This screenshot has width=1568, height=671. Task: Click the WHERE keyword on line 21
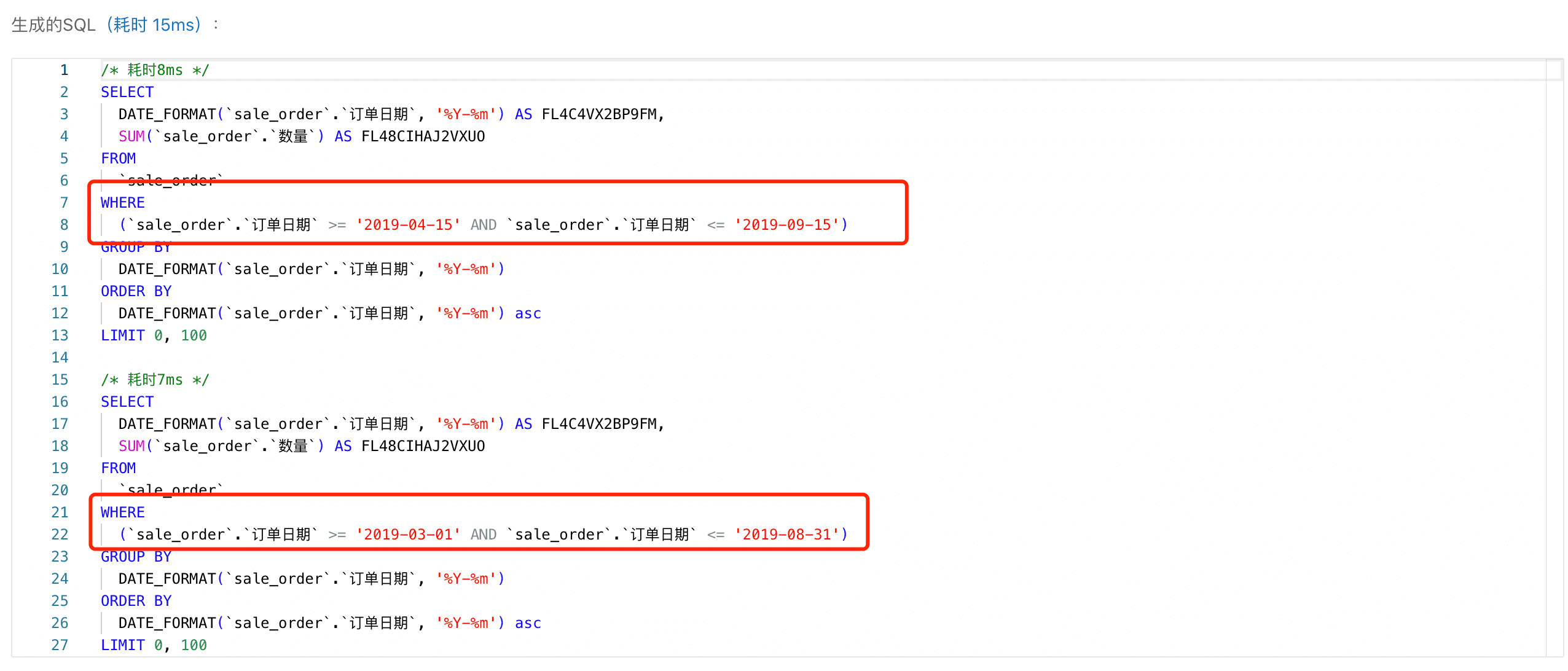(x=123, y=512)
